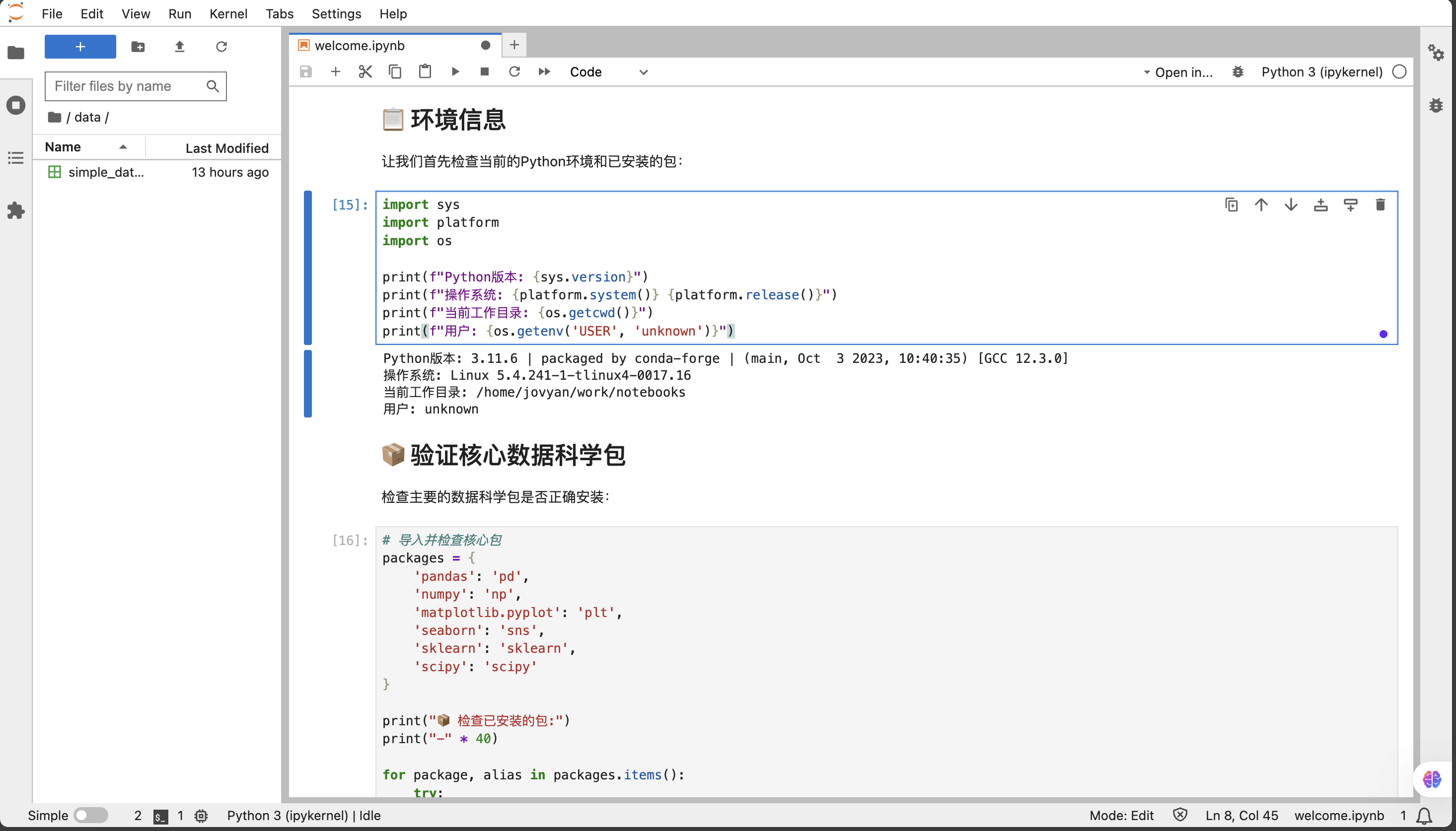Interrupt the kernel with stop button
The width and height of the screenshot is (1456, 831).
click(x=485, y=72)
